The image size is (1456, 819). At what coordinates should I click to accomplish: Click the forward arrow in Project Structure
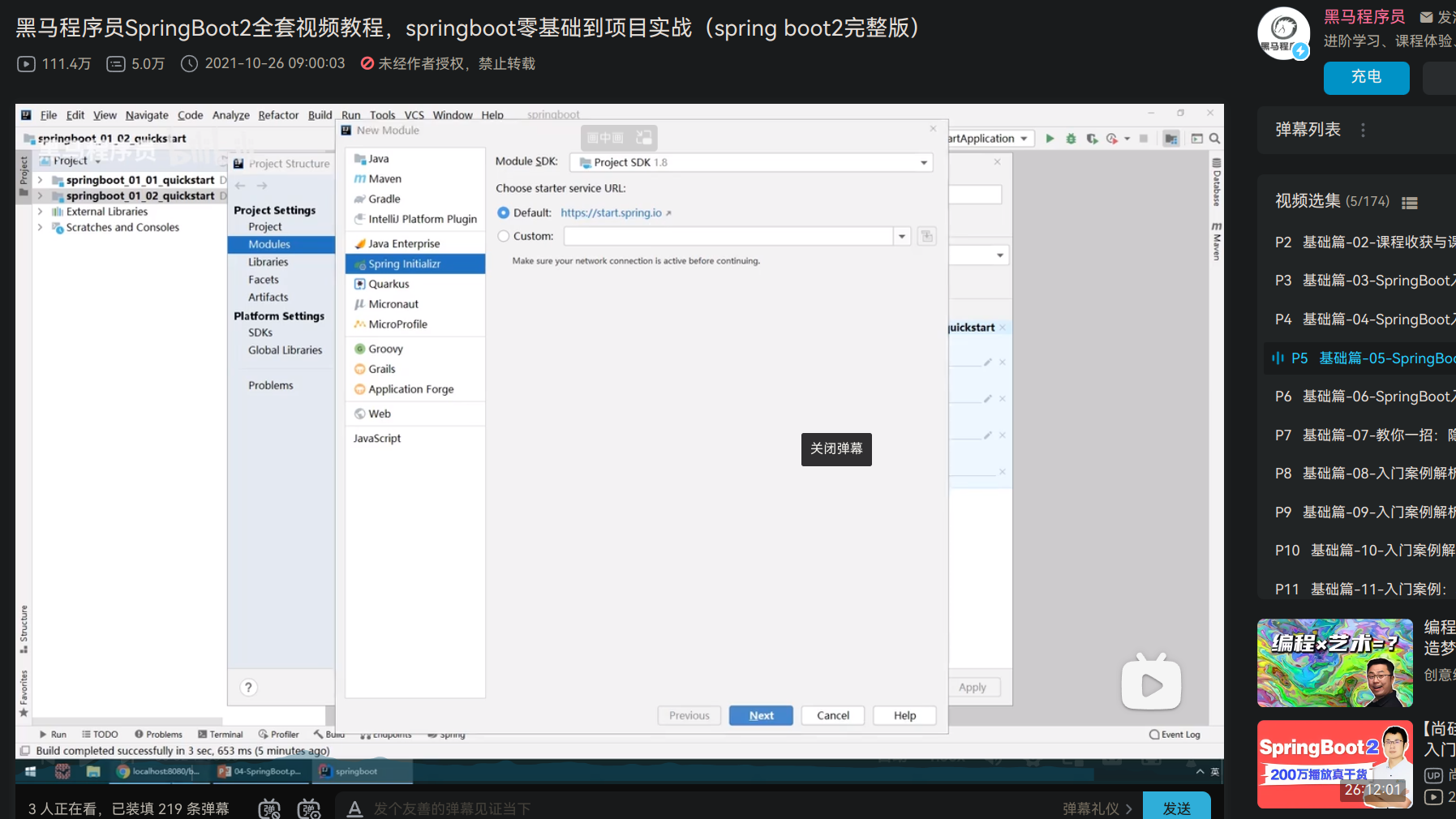pyautogui.click(x=262, y=186)
